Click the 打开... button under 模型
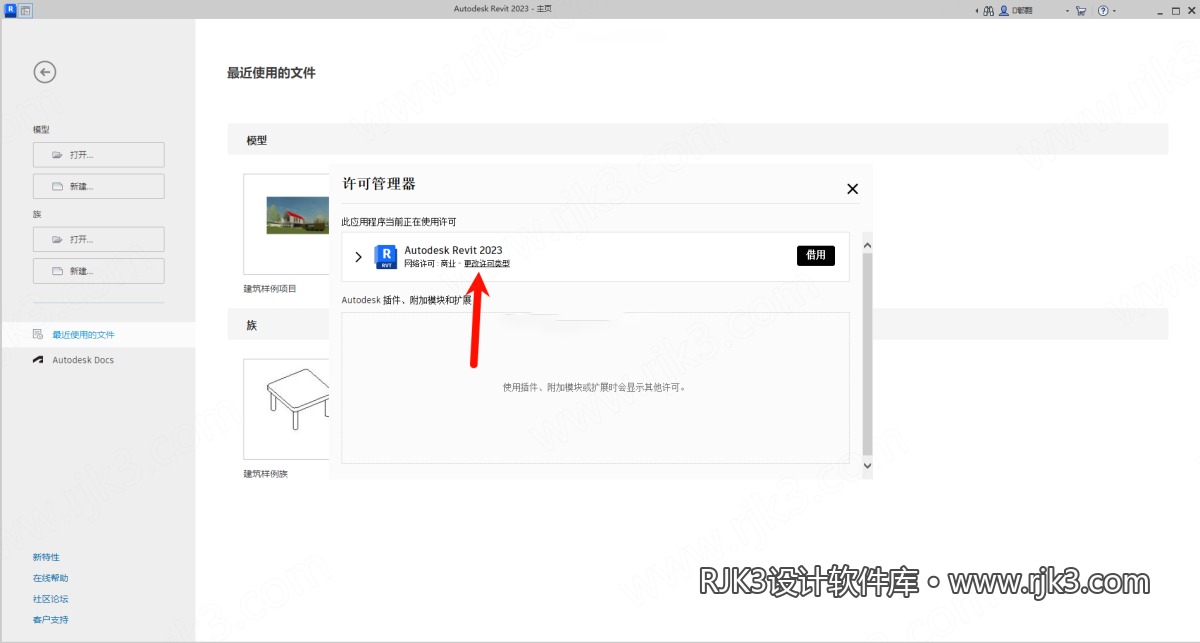The height and width of the screenshot is (643, 1200). point(98,155)
